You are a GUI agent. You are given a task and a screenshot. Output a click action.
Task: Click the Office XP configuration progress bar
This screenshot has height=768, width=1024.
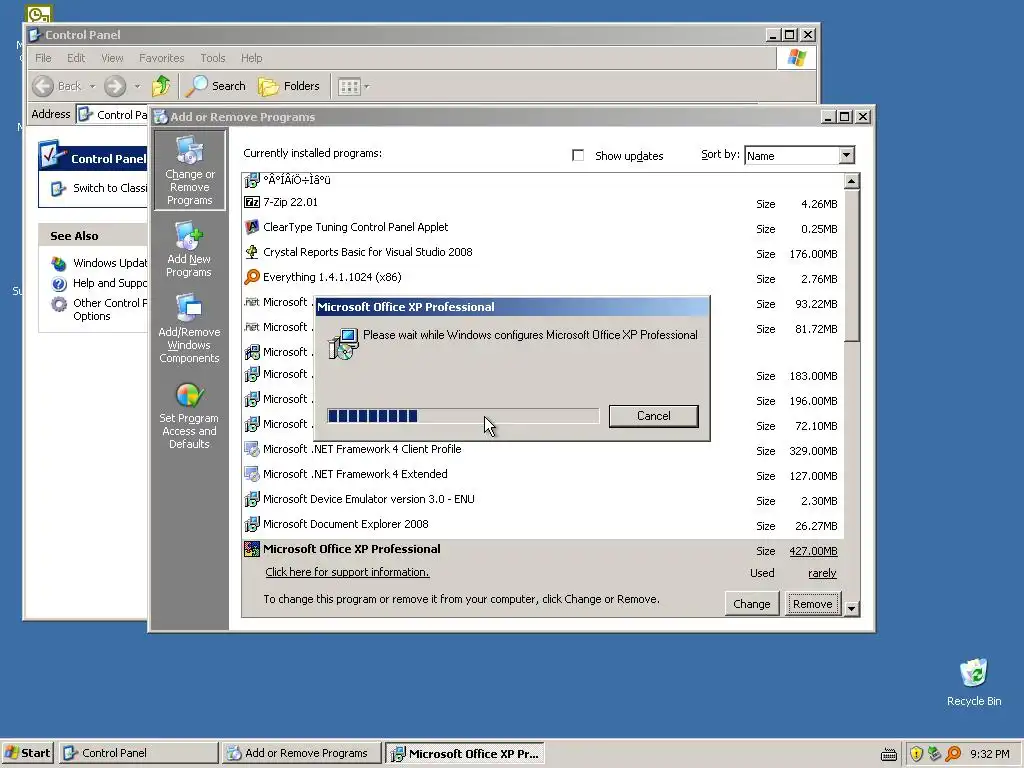(463, 416)
